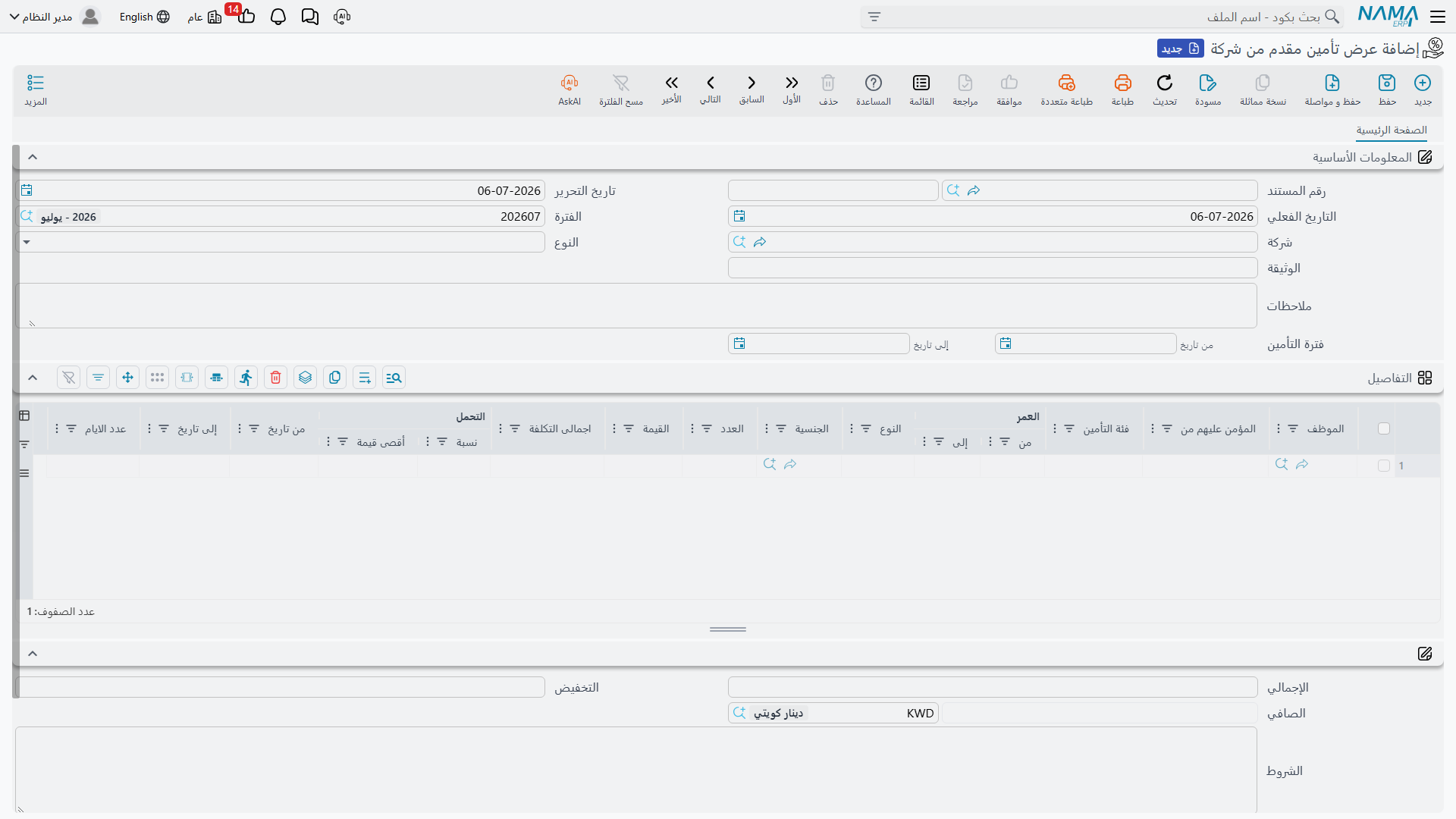Open the النوع dropdown arrow
The height and width of the screenshot is (819, 1456).
(27, 242)
